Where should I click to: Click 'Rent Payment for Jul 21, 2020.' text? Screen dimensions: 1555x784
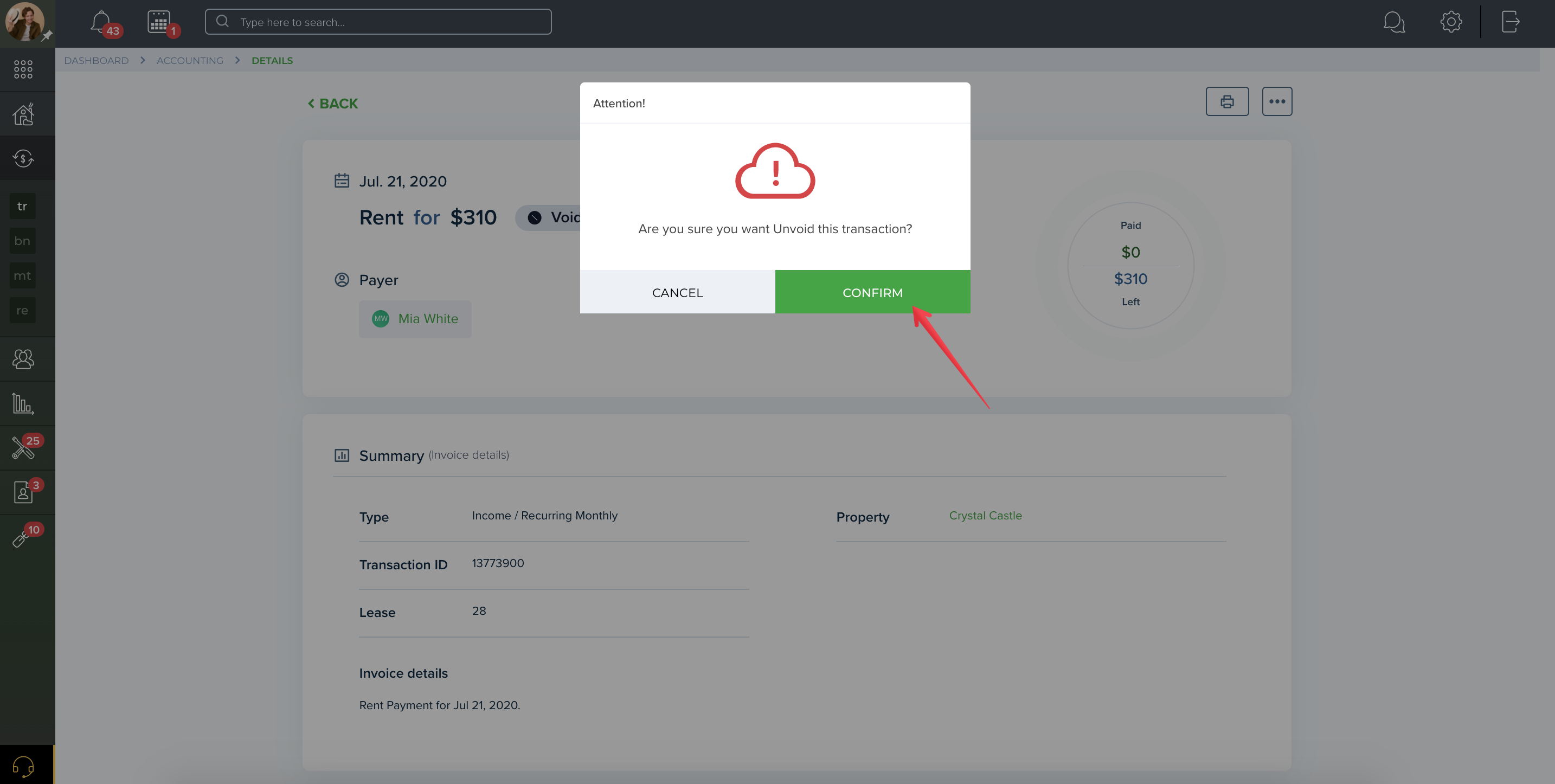coord(440,705)
